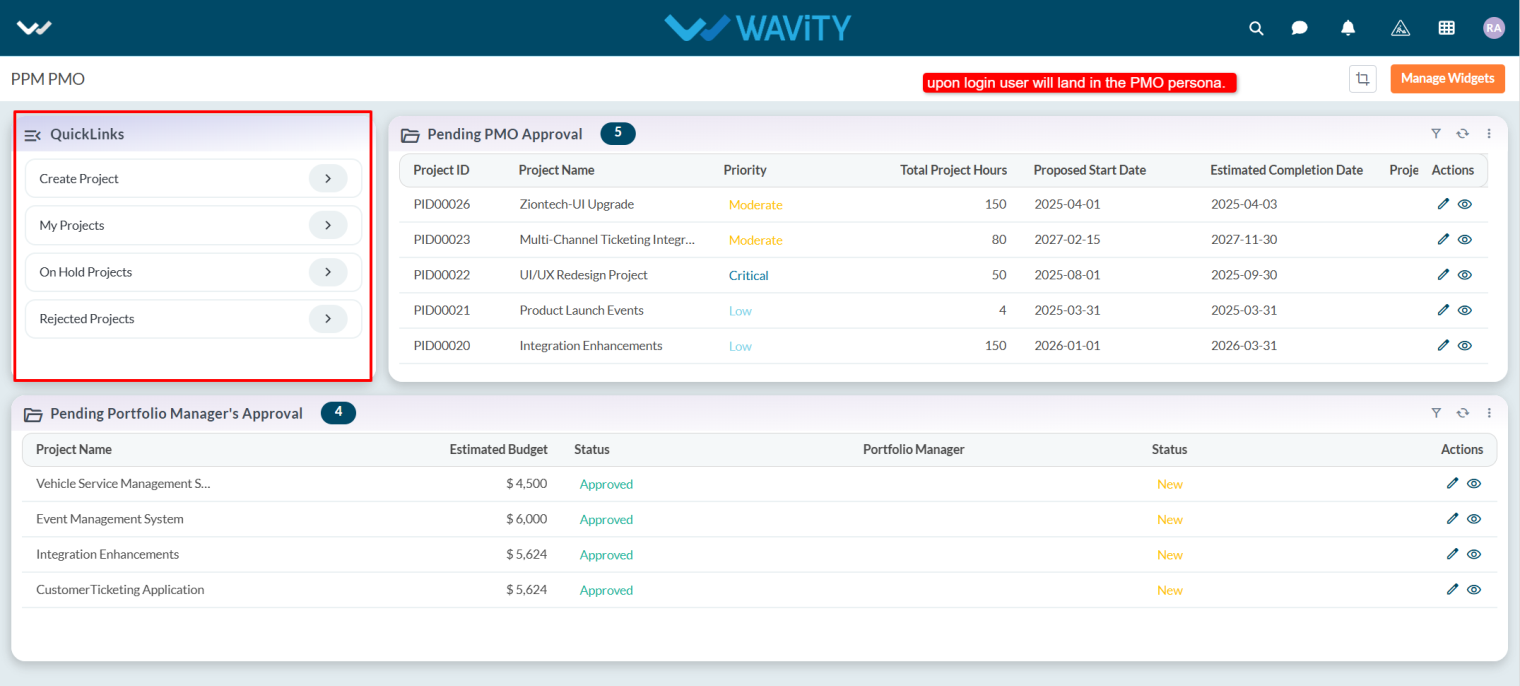Click Portfolio Manager column header
The height and width of the screenshot is (686, 1520).
tap(914, 450)
